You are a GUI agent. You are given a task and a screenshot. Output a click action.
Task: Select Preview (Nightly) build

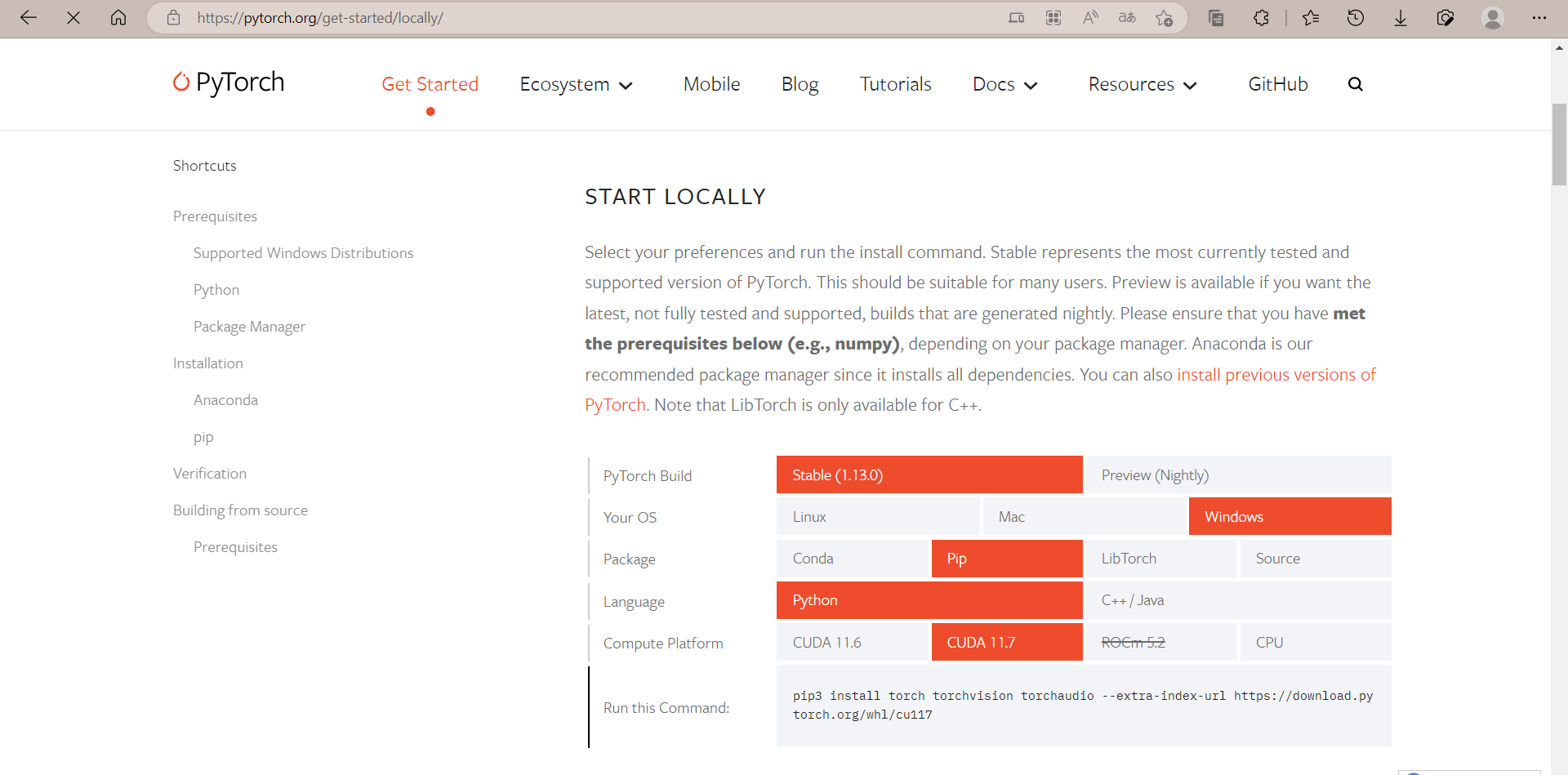(1239, 474)
